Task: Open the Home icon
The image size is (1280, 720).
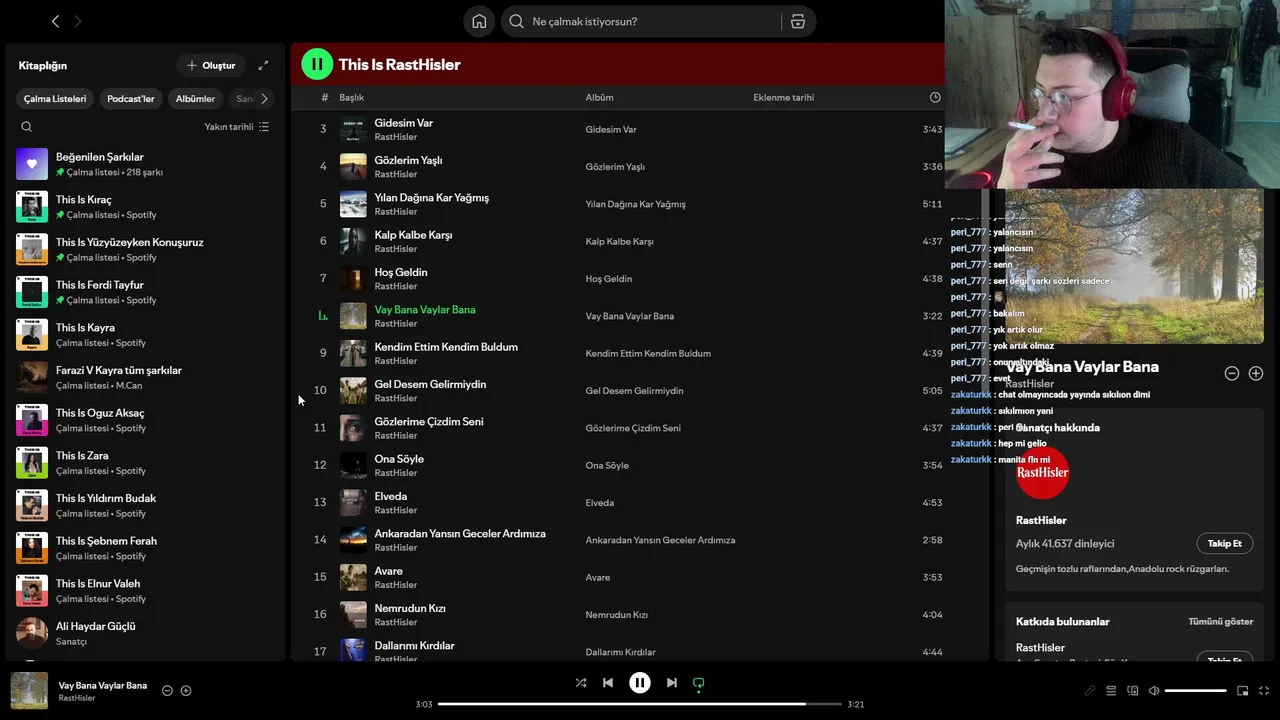Action: click(479, 21)
